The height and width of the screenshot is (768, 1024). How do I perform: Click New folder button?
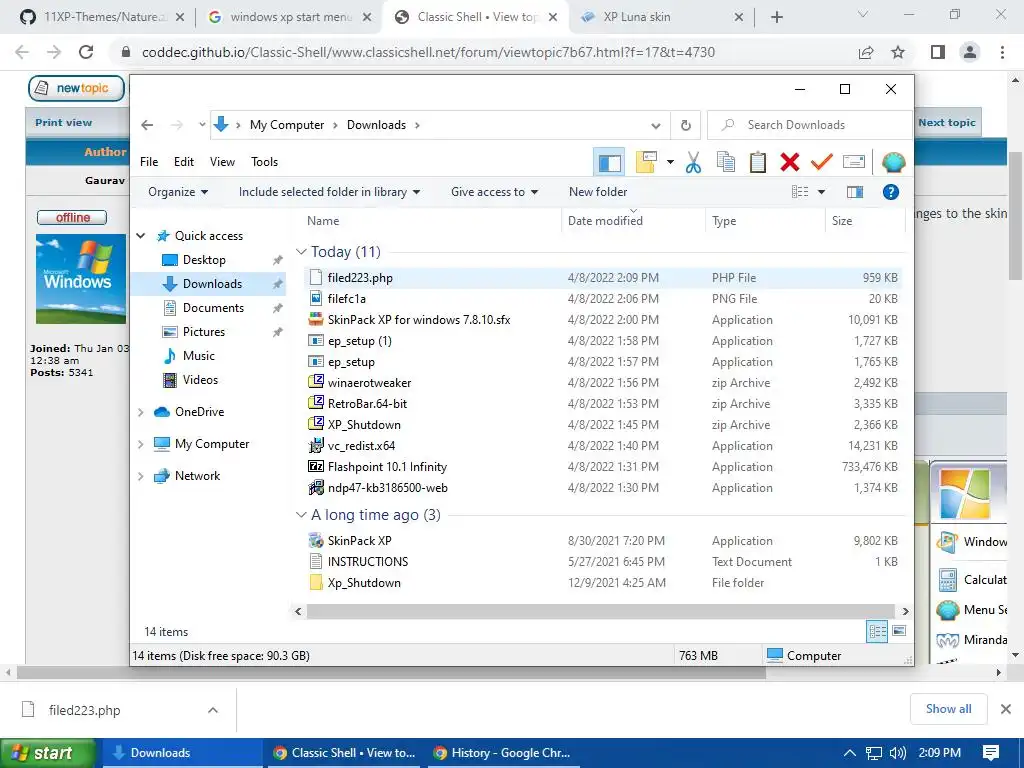(598, 192)
